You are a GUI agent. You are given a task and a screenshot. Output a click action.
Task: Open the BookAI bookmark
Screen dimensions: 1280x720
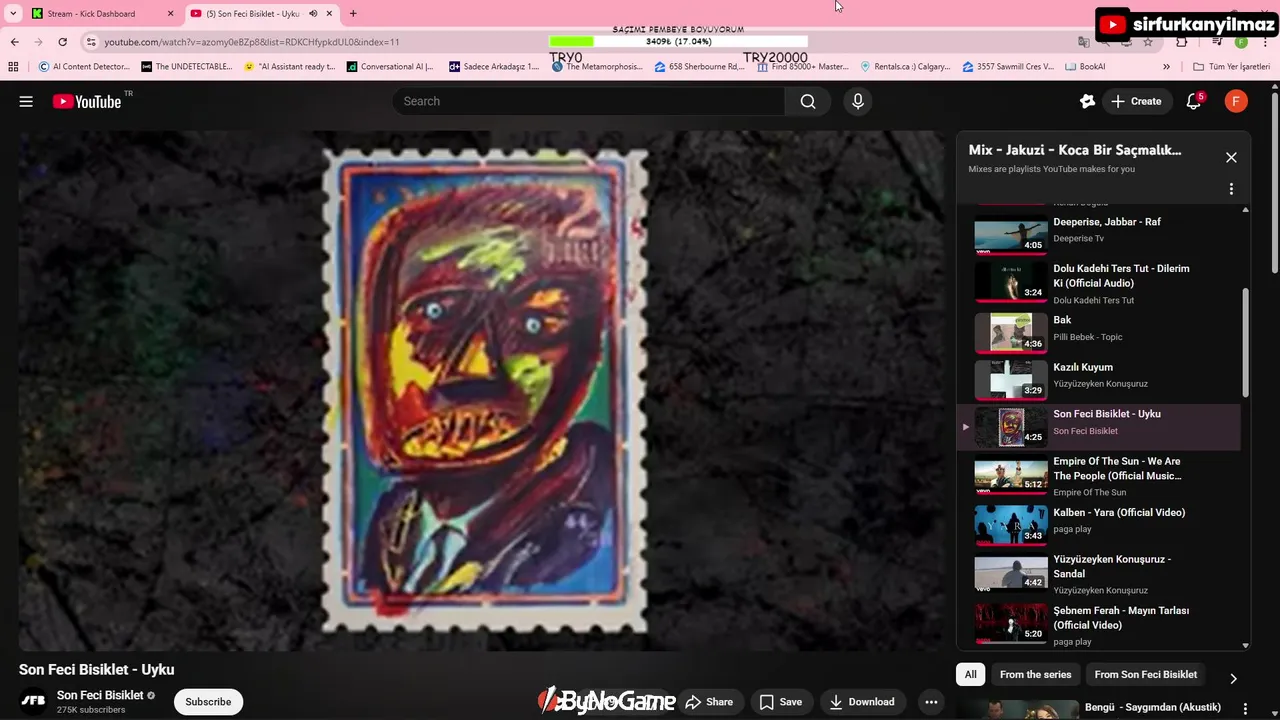click(x=1085, y=67)
